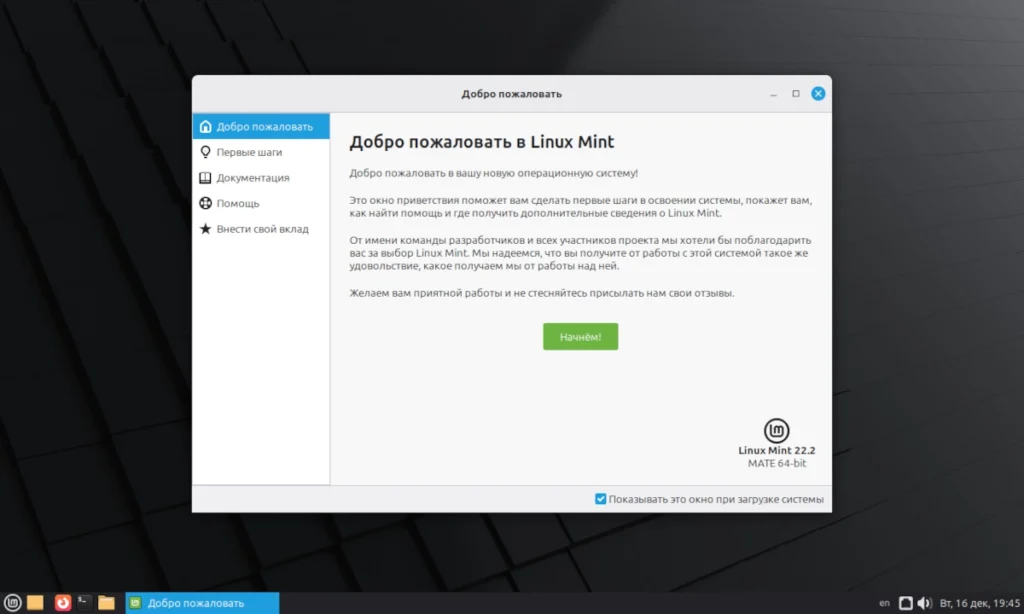Viewport: 1024px width, 614px height.
Task: Switch to 'Документация' in sidebar
Action: tap(261, 178)
